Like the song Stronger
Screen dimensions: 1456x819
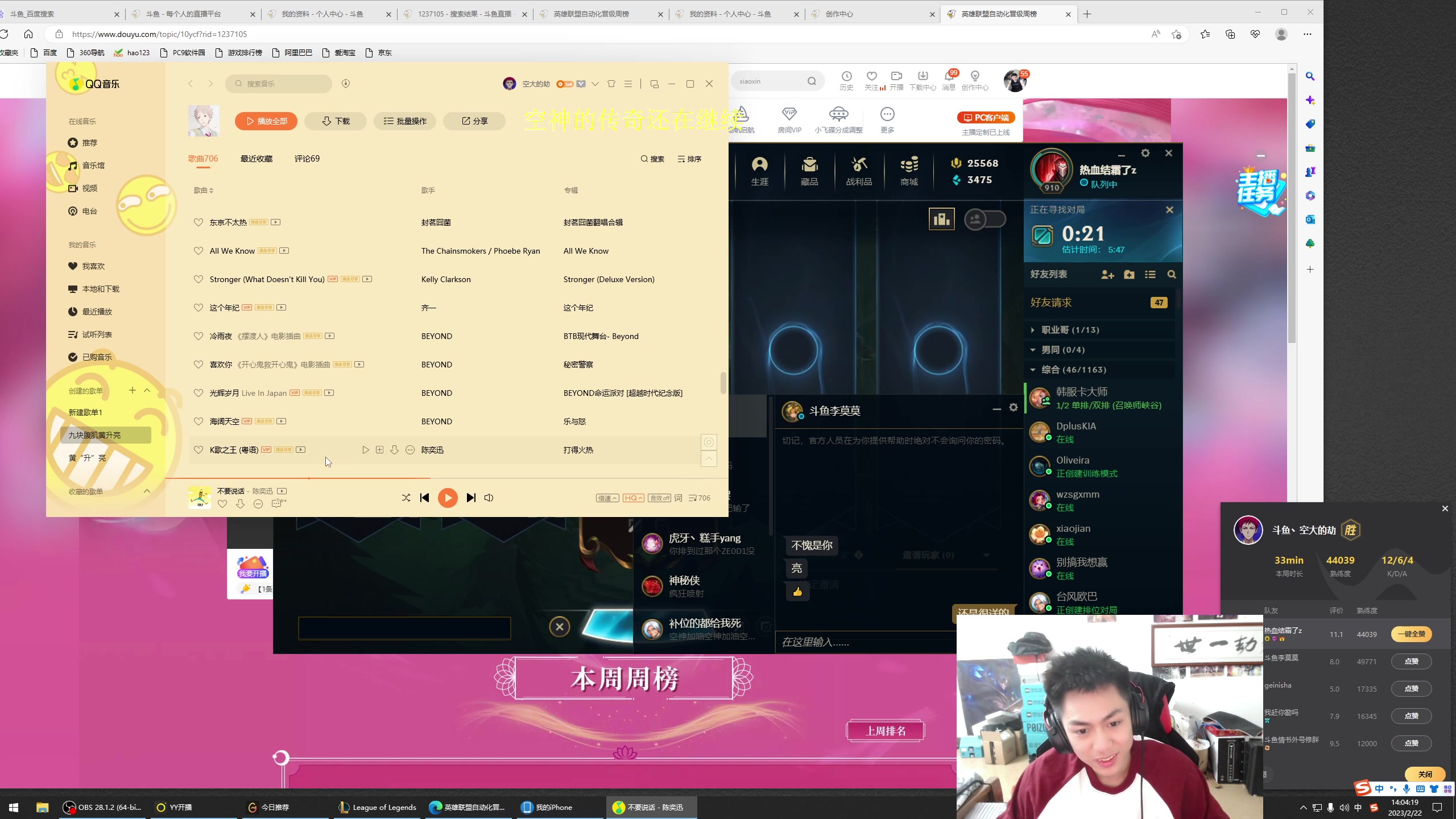coord(198,279)
